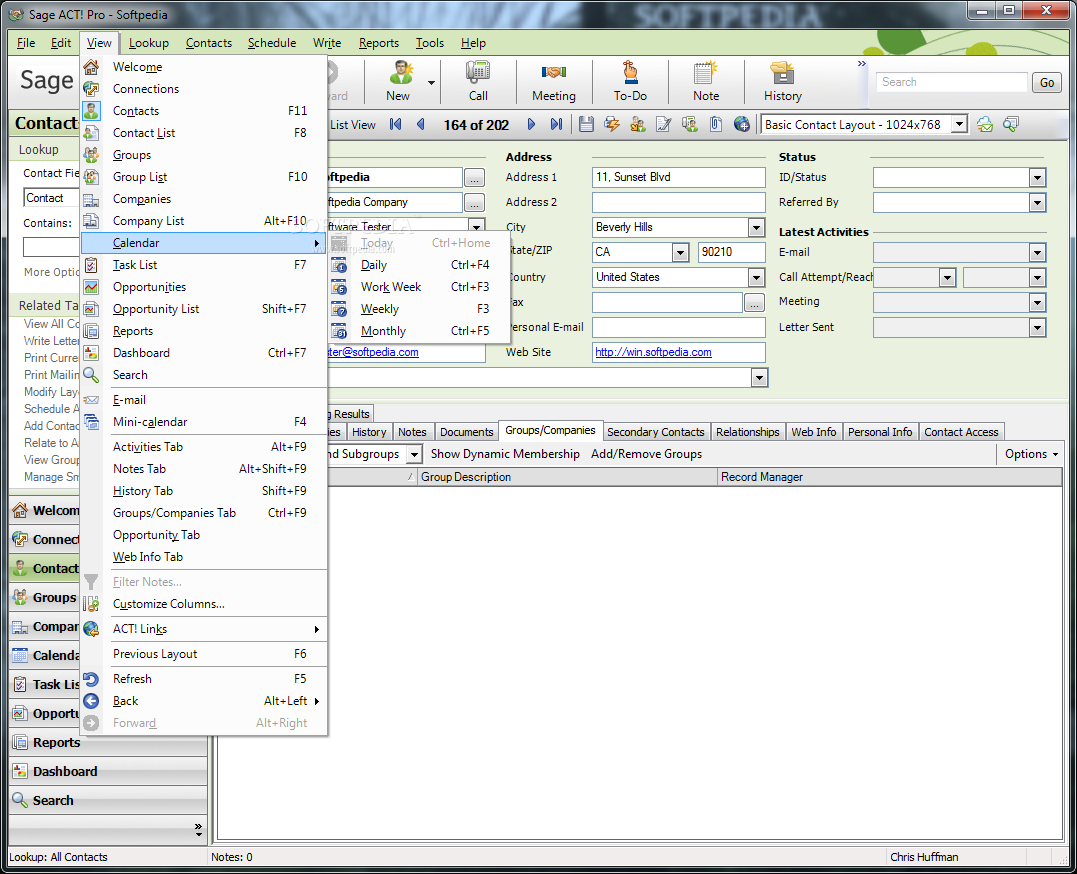The height and width of the screenshot is (874, 1077).
Task: Select Work Week from Calendar submenu
Action: pos(391,287)
